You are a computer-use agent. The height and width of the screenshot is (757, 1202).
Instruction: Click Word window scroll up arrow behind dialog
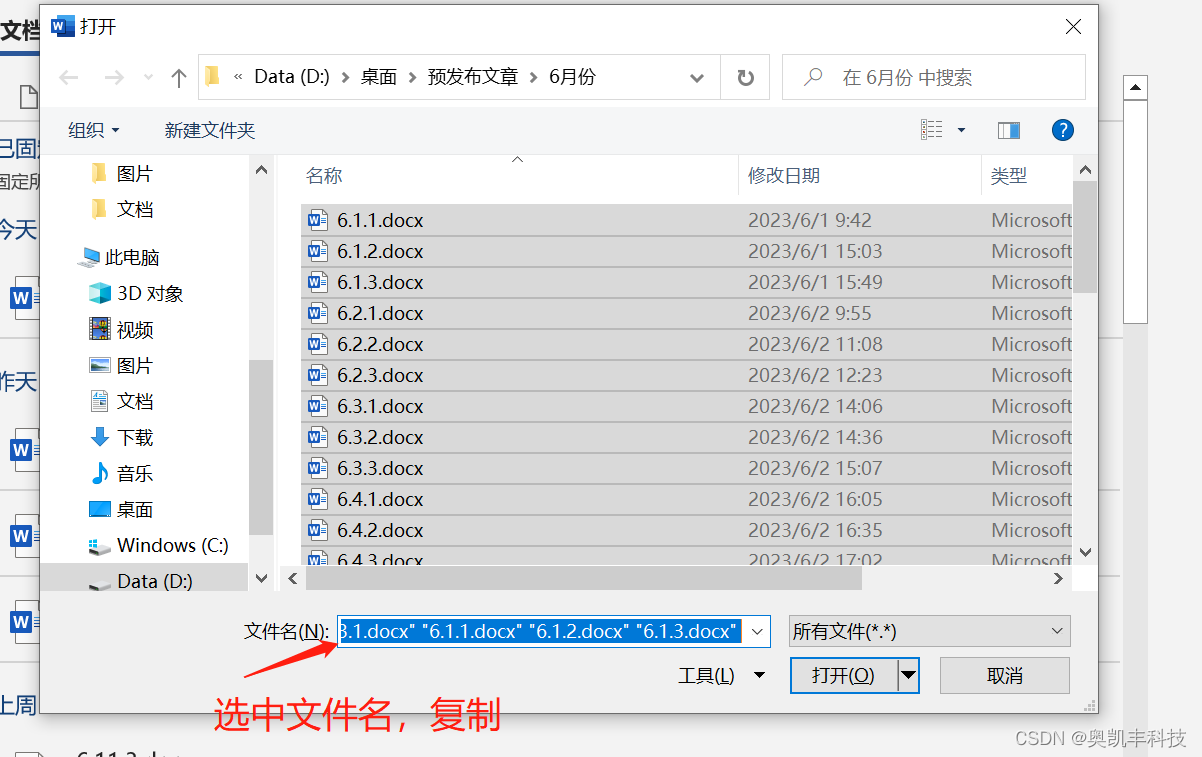[1135, 88]
